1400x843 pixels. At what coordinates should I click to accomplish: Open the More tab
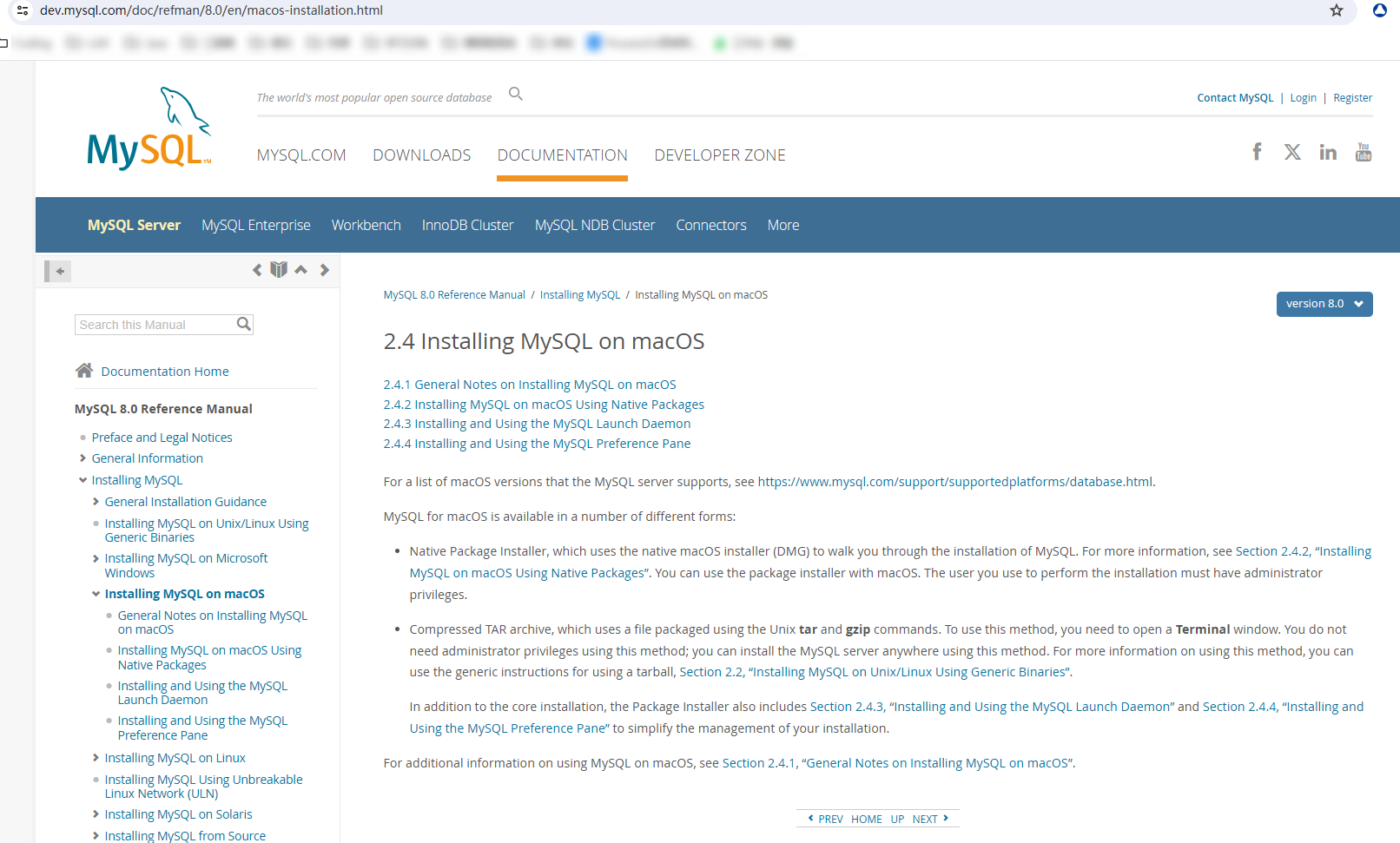[783, 225]
